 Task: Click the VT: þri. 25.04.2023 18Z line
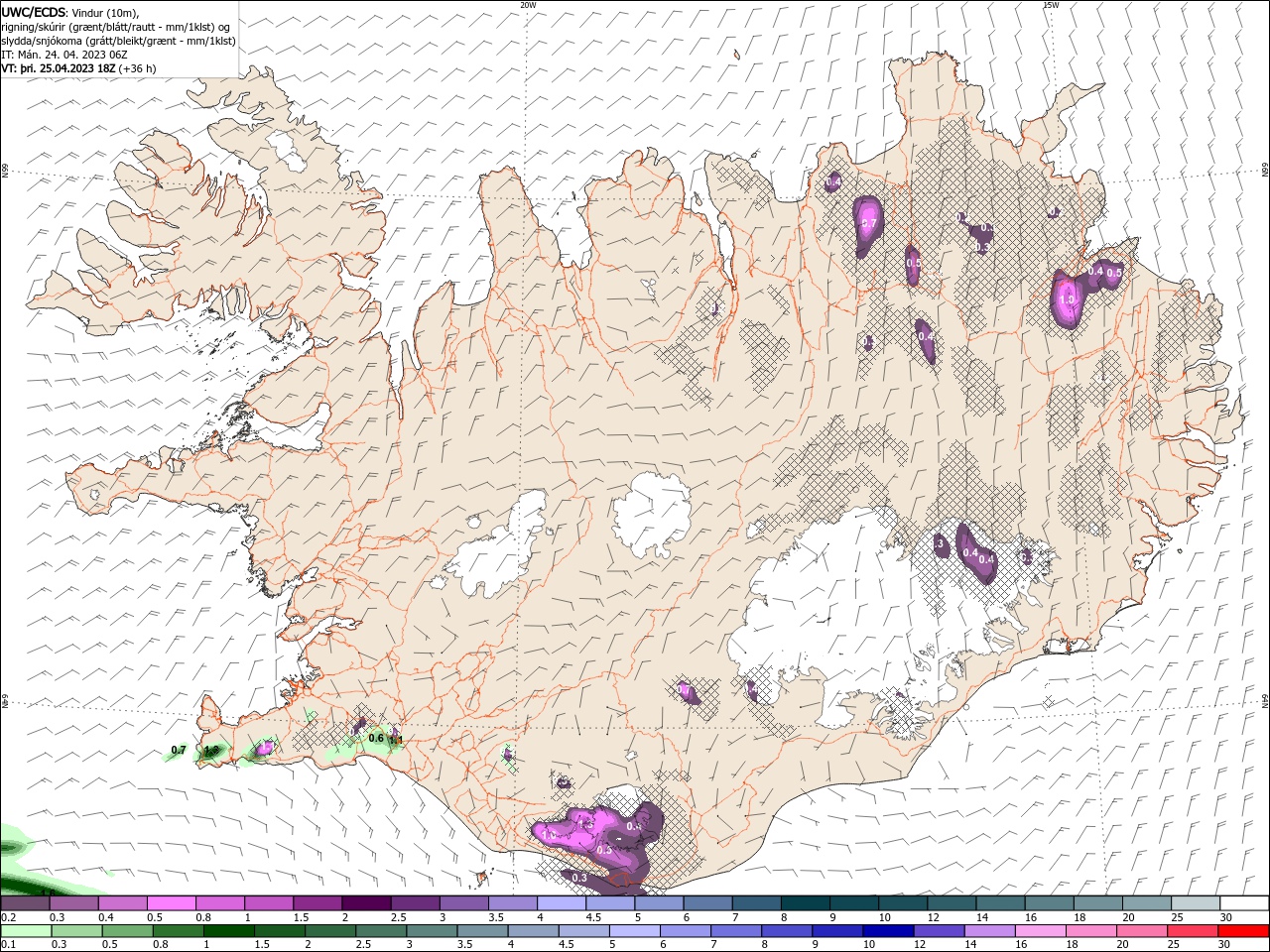78,68
